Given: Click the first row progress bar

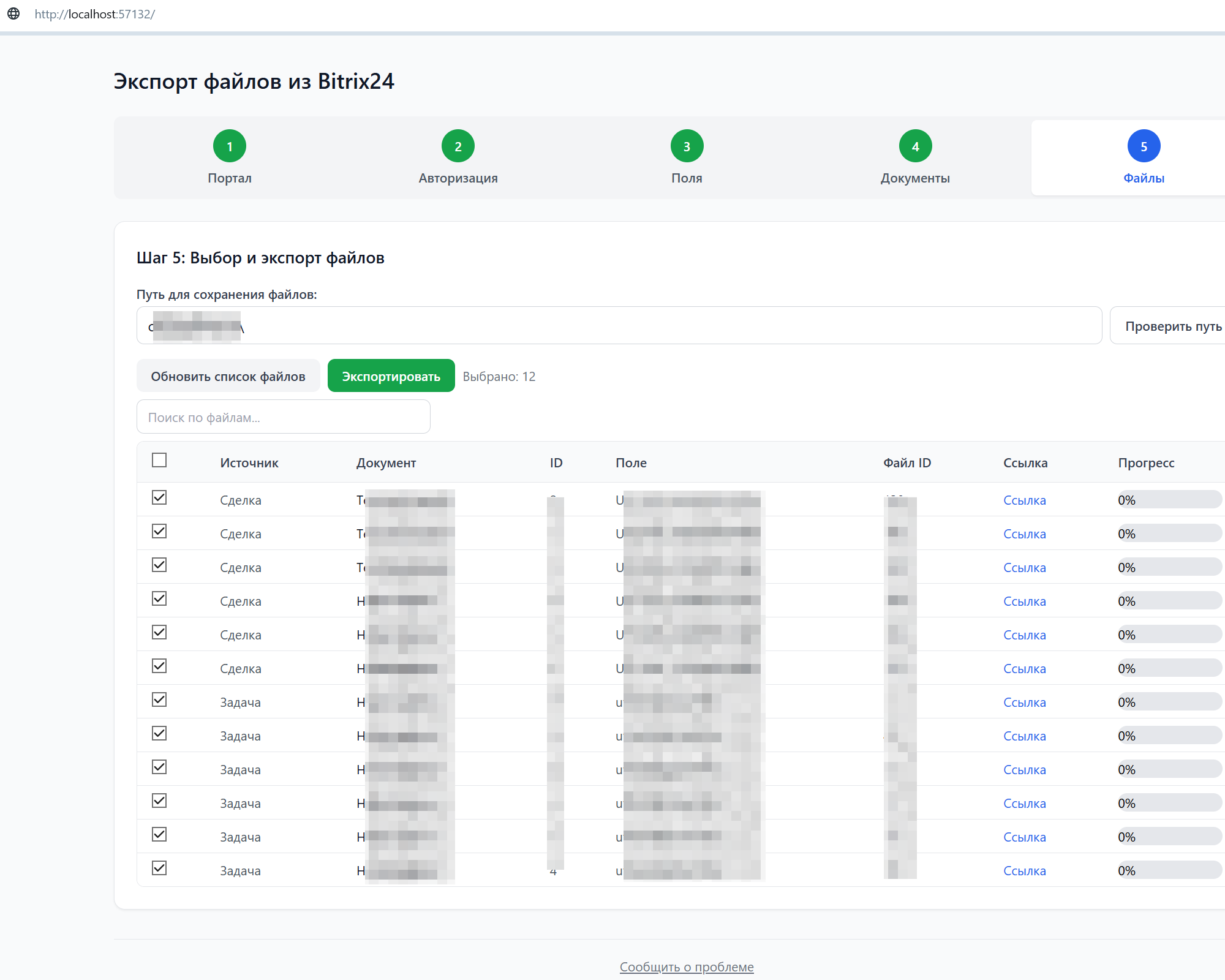Looking at the screenshot, I should (x=1169, y=500).
